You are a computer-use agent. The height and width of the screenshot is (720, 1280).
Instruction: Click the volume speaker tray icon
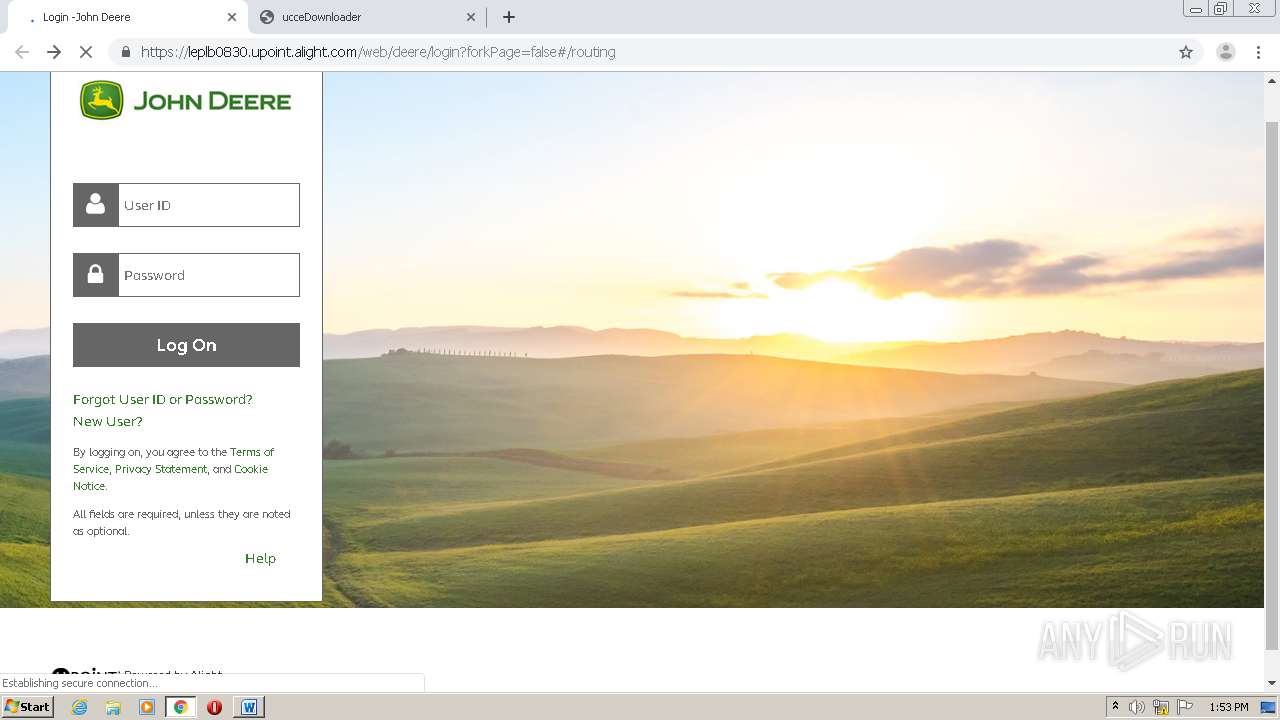[x=1137, y=707]
